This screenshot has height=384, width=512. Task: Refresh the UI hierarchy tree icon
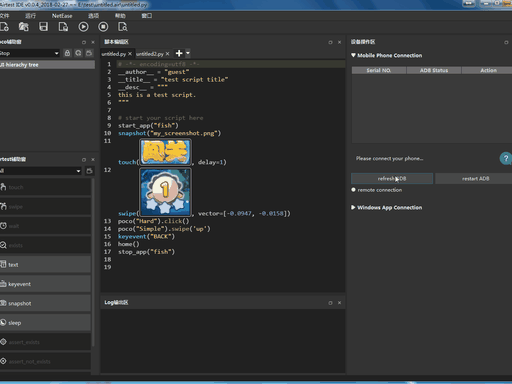78,53
